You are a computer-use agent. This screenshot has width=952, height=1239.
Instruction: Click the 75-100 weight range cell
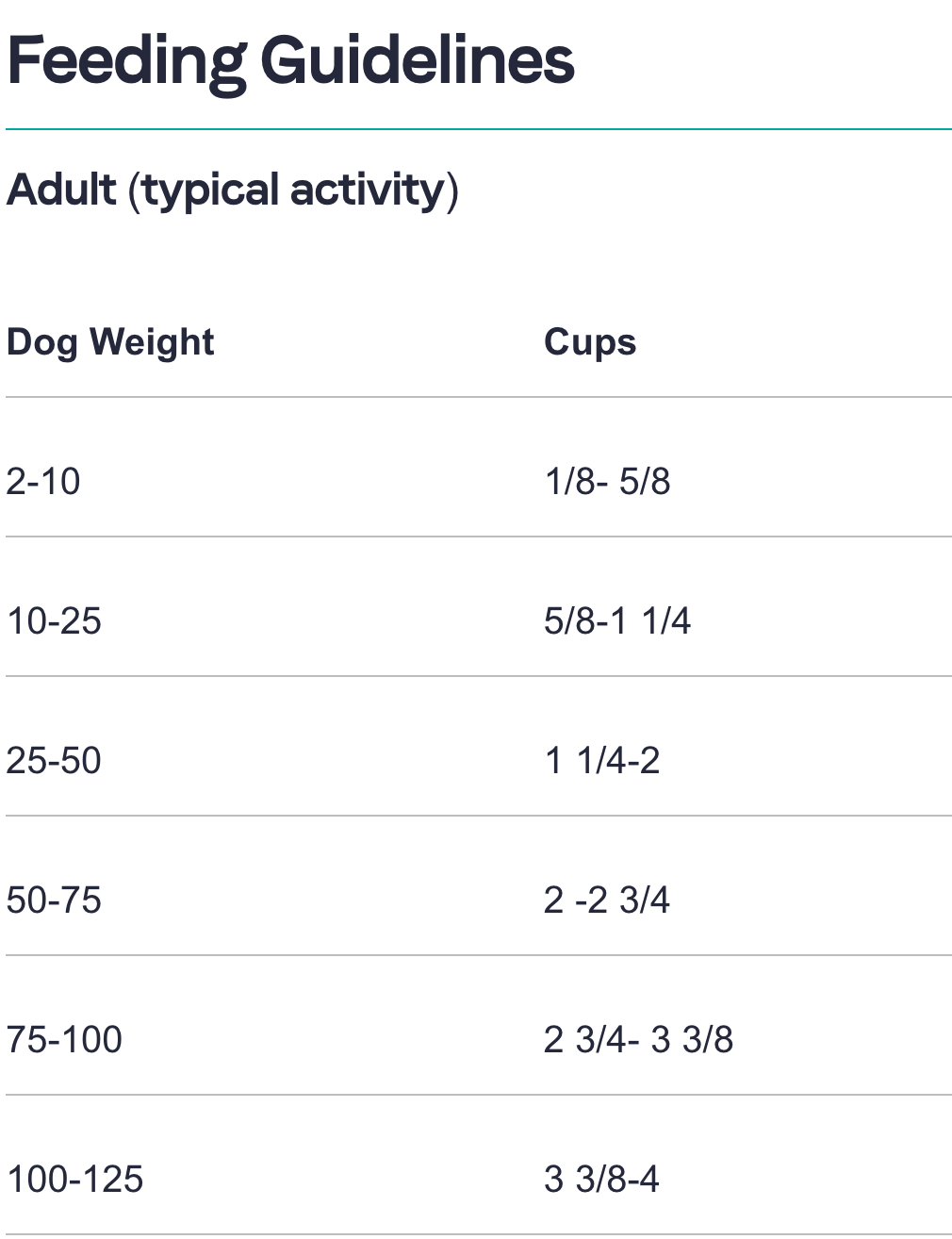pos(64,1040)
